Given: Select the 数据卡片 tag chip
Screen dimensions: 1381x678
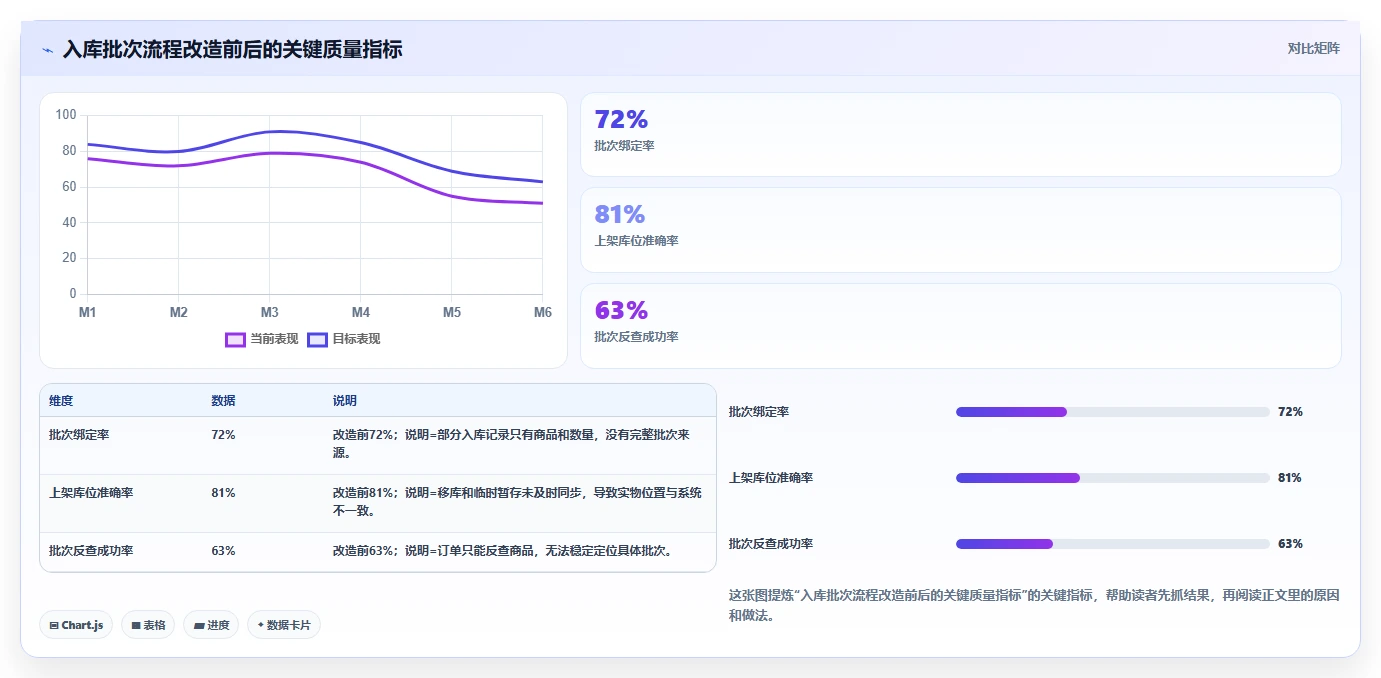Looking at the screenshot, I should pos(284,625).
